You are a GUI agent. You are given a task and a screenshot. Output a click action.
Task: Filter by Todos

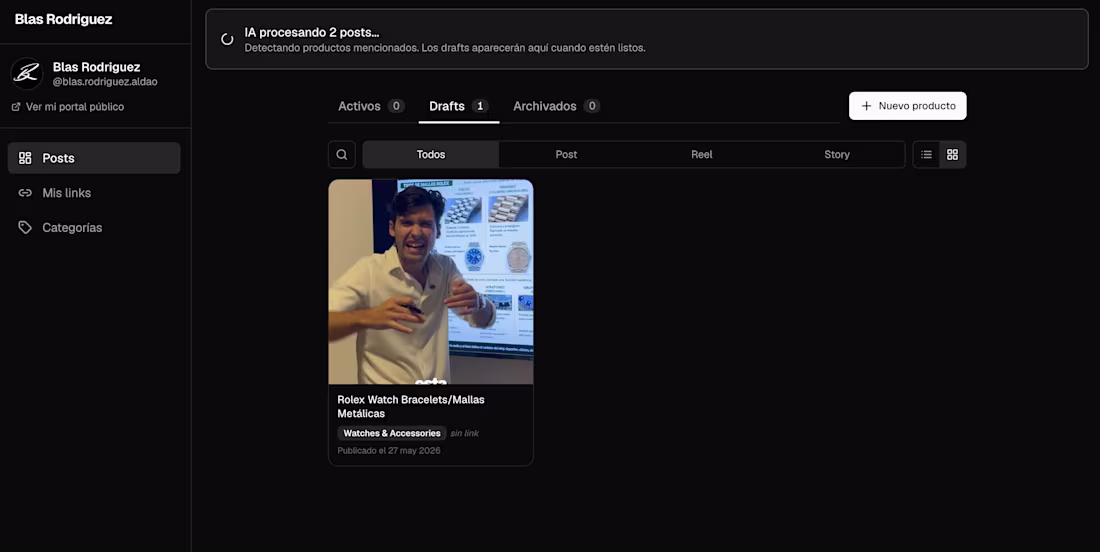431,154
